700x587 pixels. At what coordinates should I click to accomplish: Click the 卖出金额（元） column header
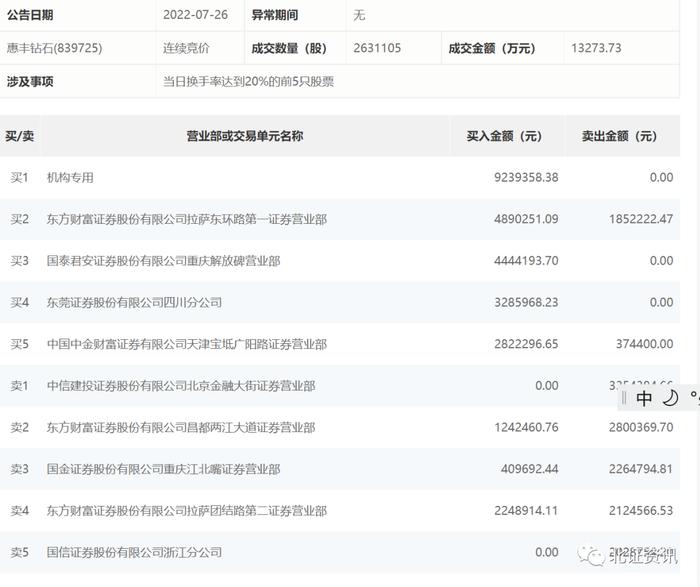pos(619,136)
